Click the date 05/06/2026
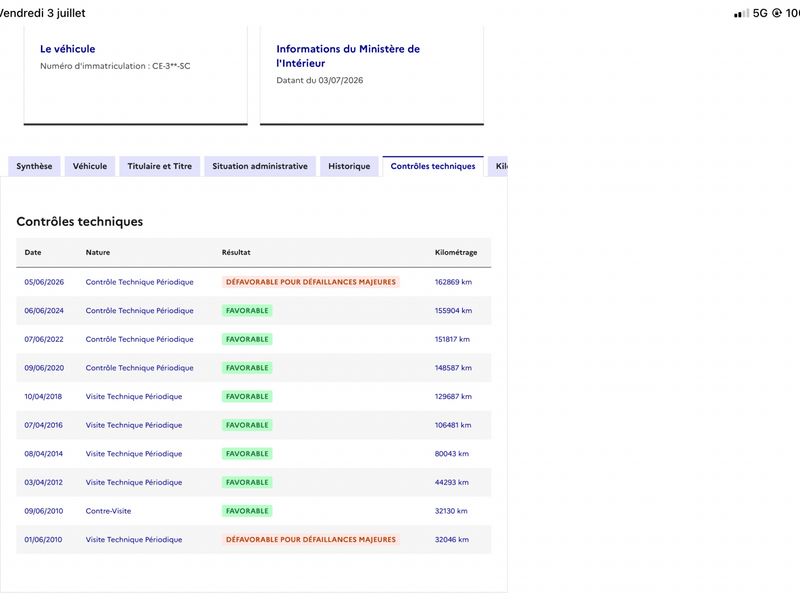 coord(44,282)
